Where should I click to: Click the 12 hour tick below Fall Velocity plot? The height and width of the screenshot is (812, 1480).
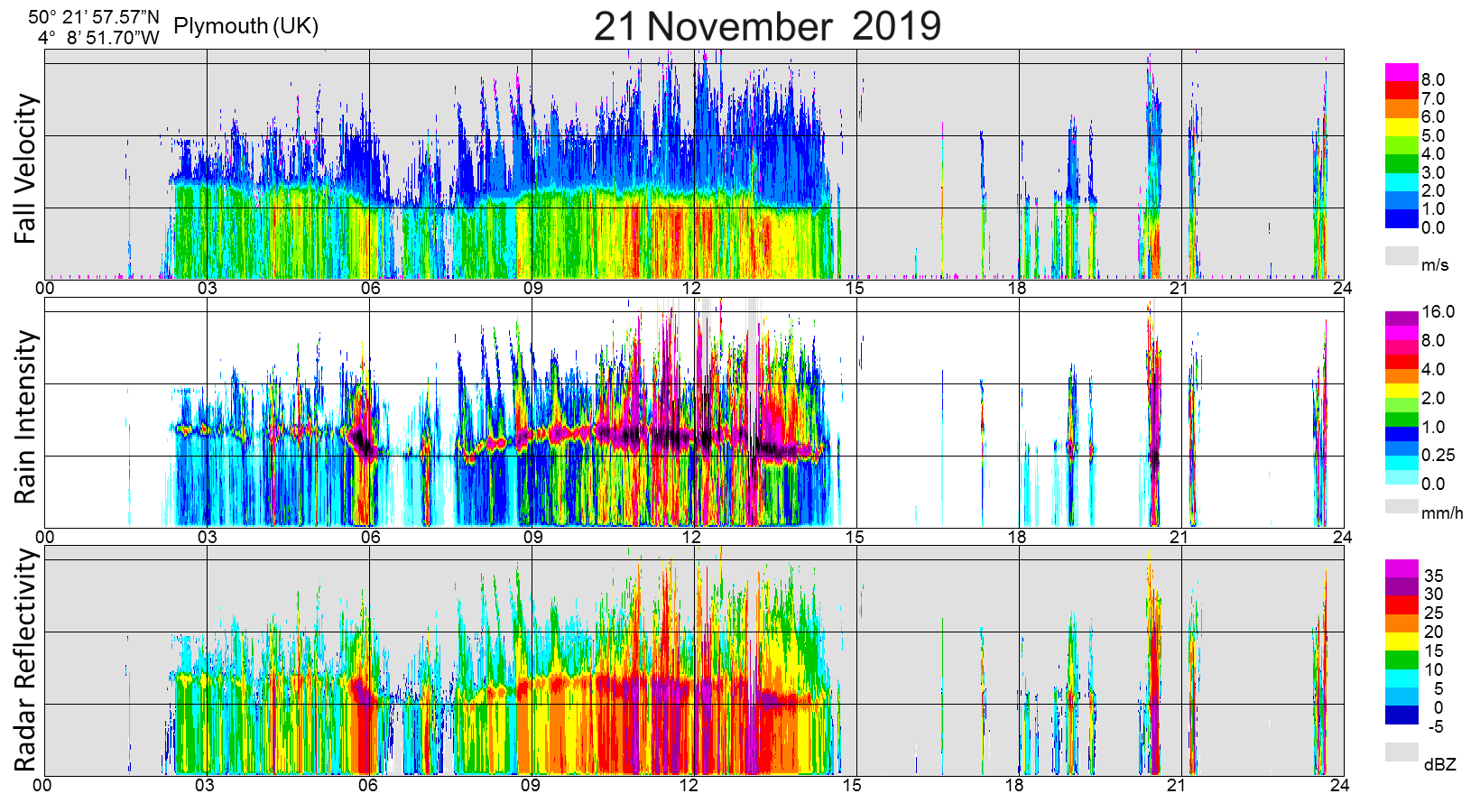coord(691,289)
